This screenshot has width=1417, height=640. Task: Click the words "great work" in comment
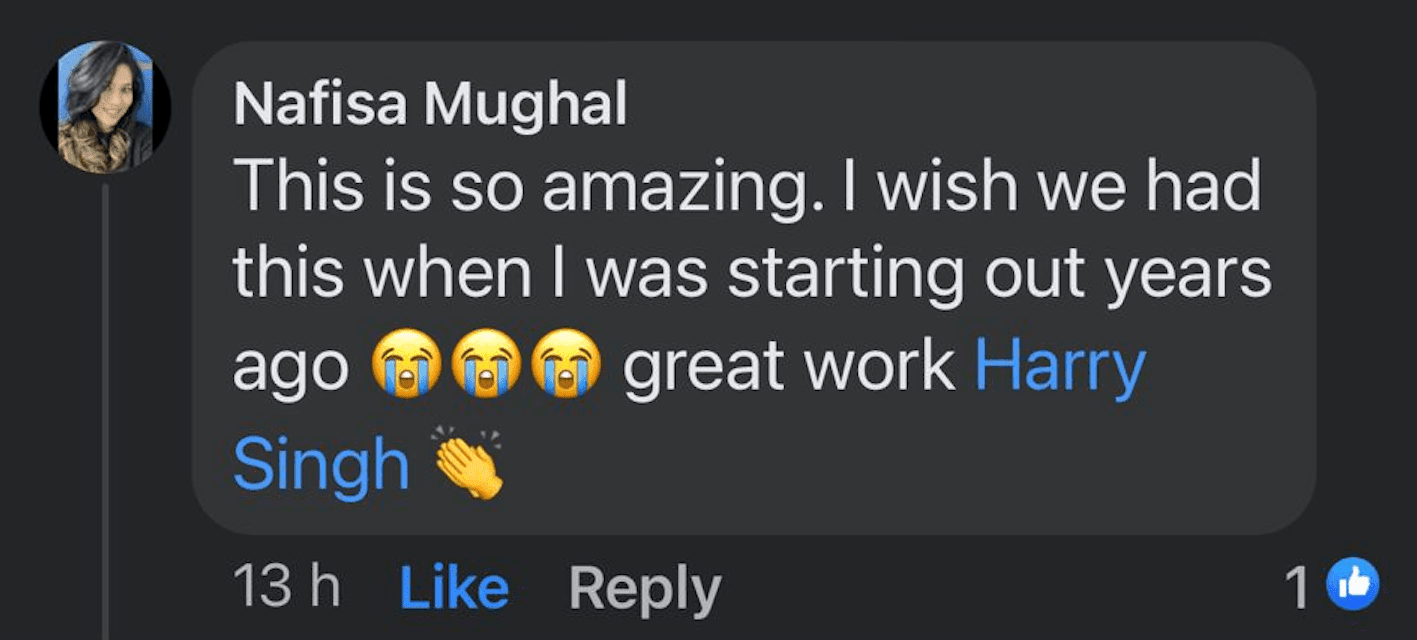(x=788, y=367)
